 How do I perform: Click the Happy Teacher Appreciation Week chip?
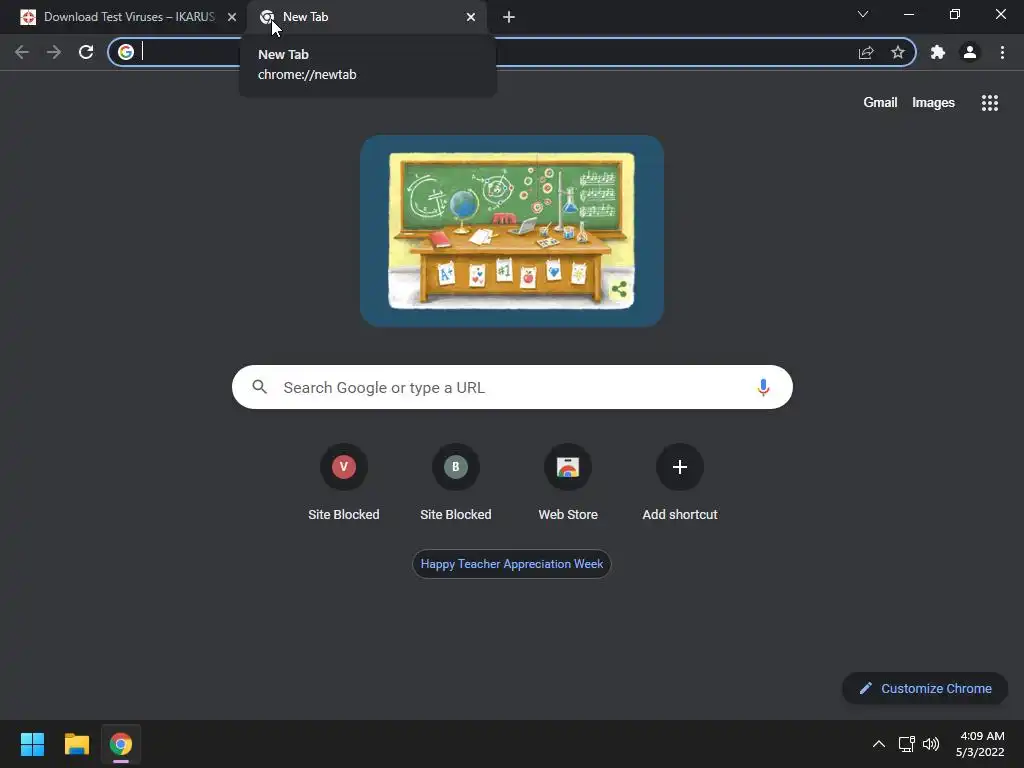point(511,564)
